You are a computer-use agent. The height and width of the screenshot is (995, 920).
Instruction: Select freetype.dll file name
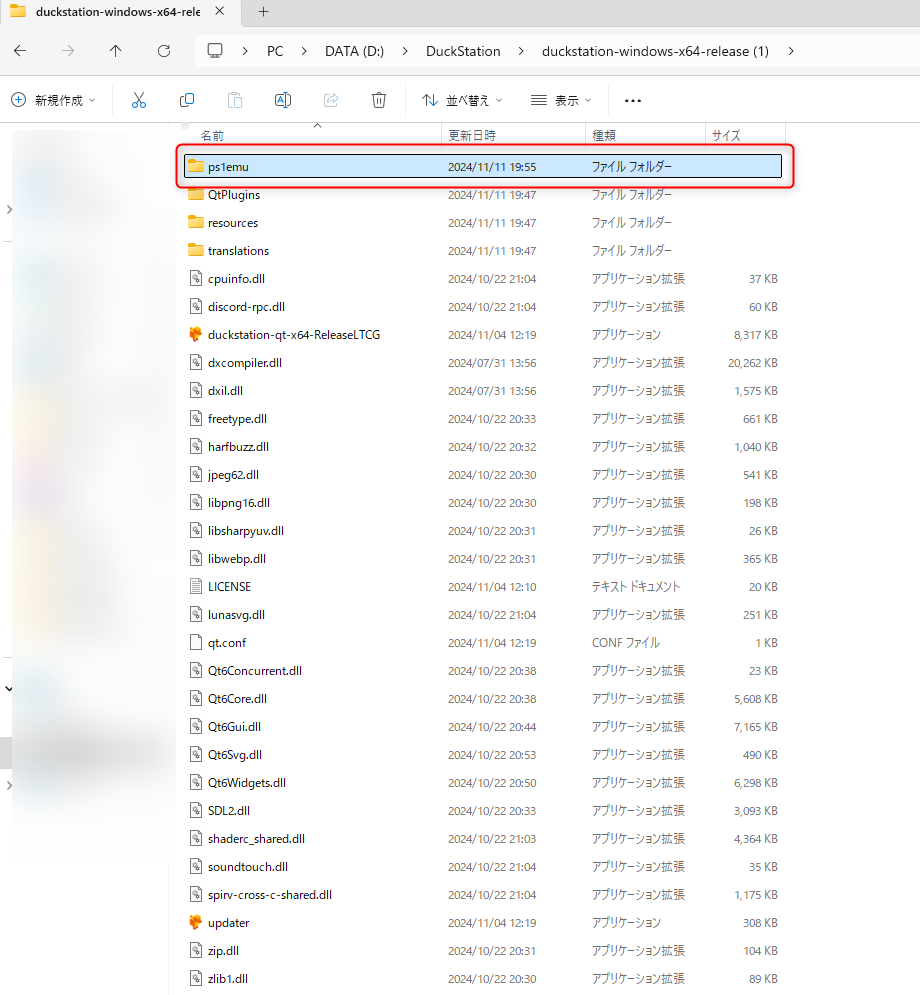[237, 418]
